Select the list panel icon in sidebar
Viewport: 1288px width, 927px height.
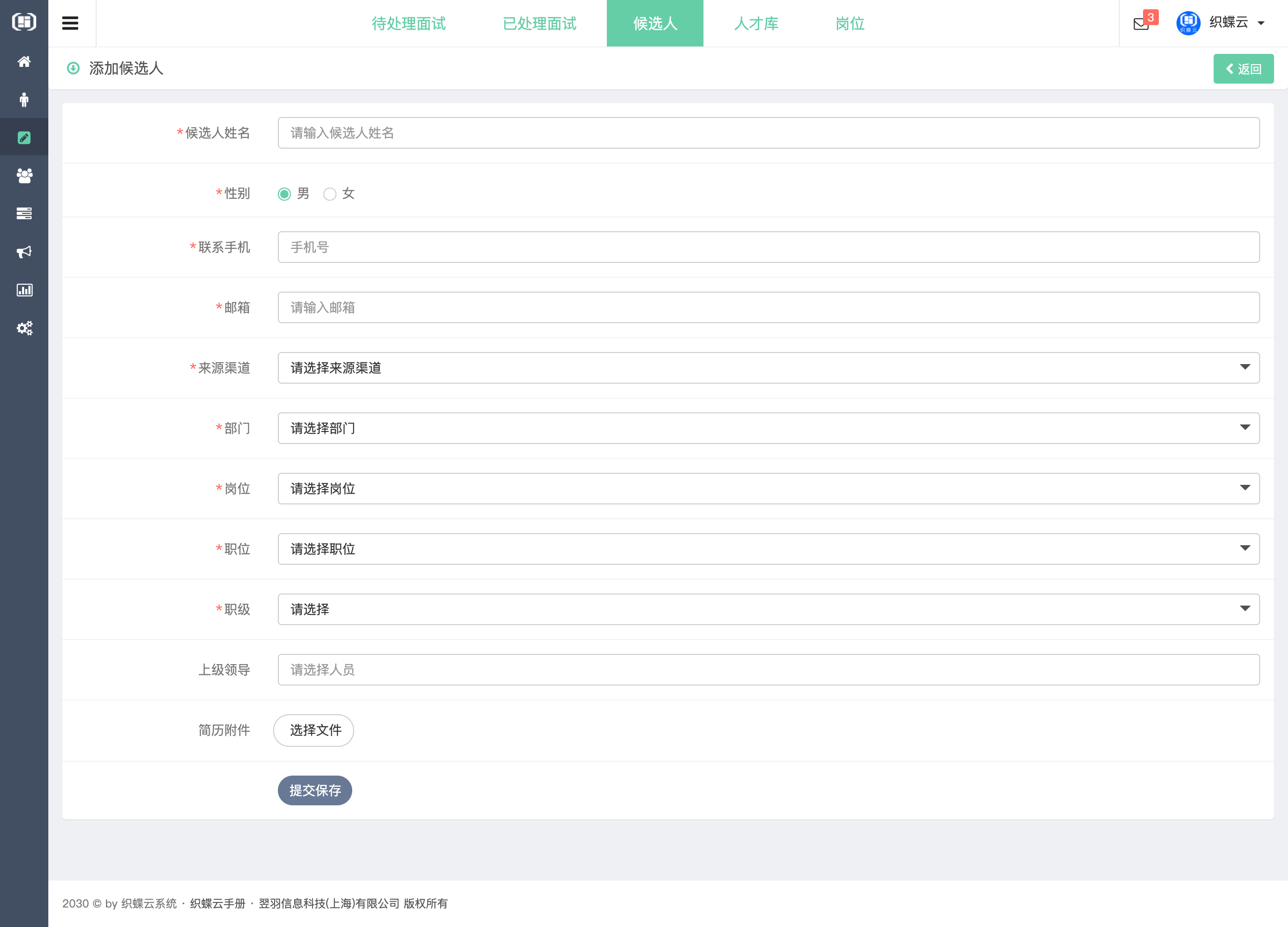[x=24, y=214]
